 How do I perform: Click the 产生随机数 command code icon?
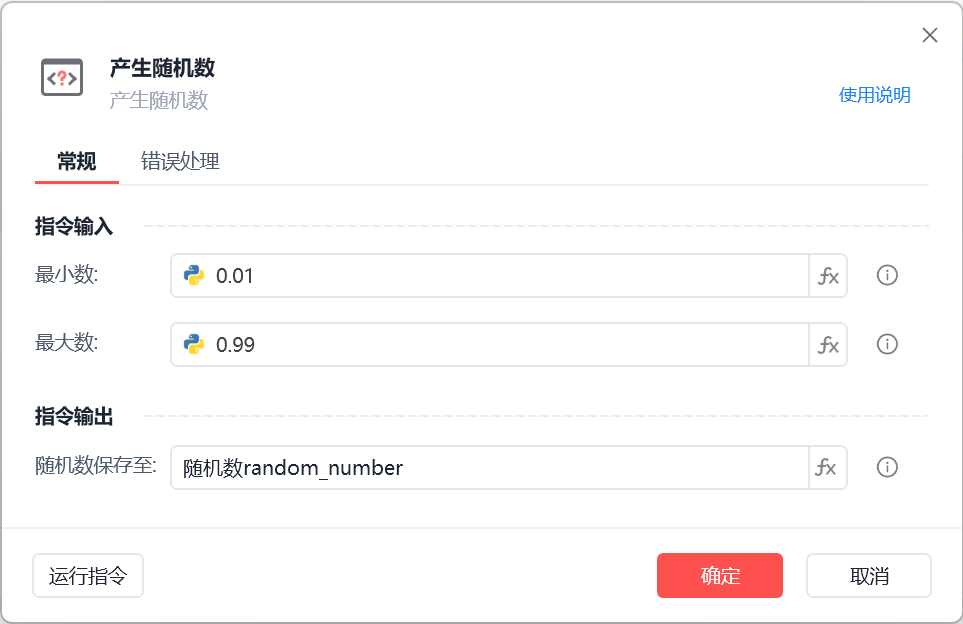(x=62, y=77)
